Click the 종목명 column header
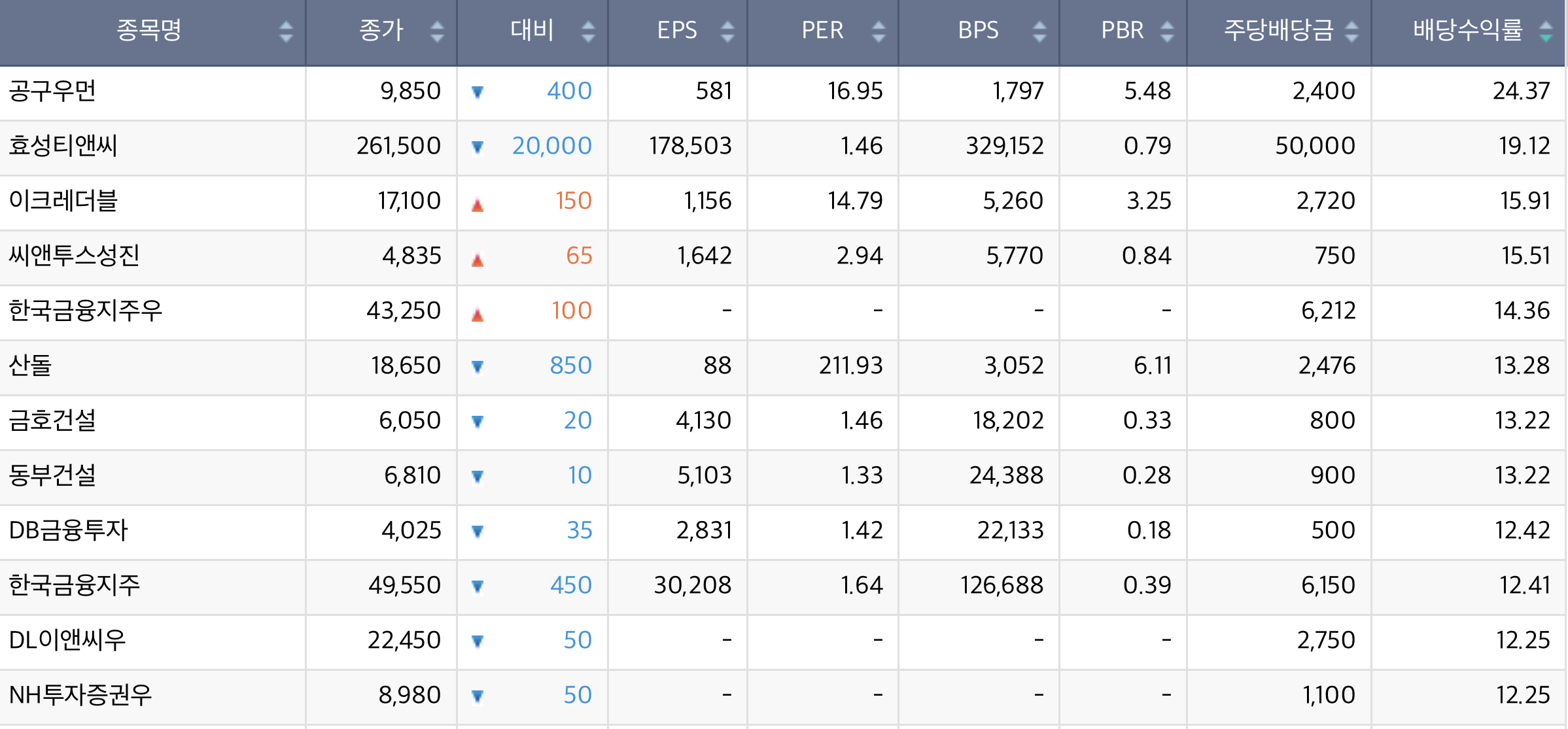The image size is (1568, 729). point(152,32)
